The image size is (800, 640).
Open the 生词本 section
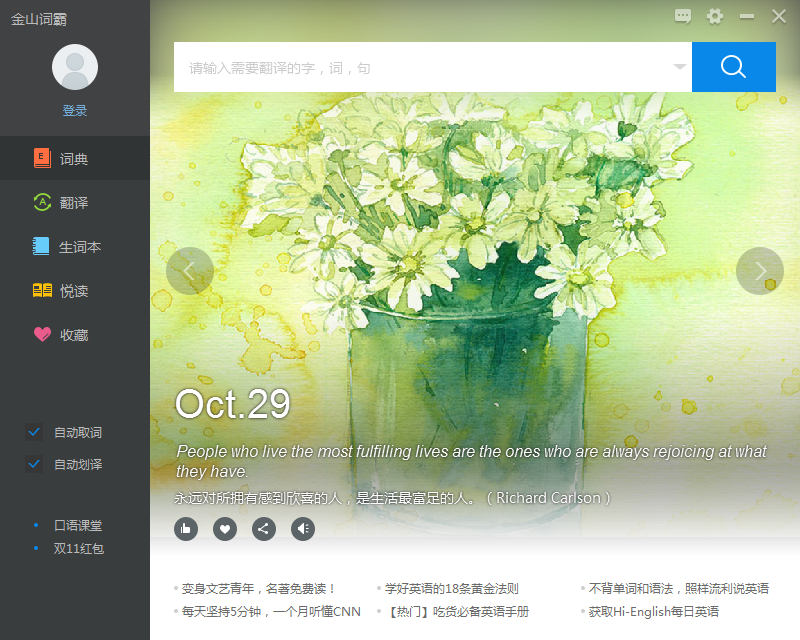79,247
